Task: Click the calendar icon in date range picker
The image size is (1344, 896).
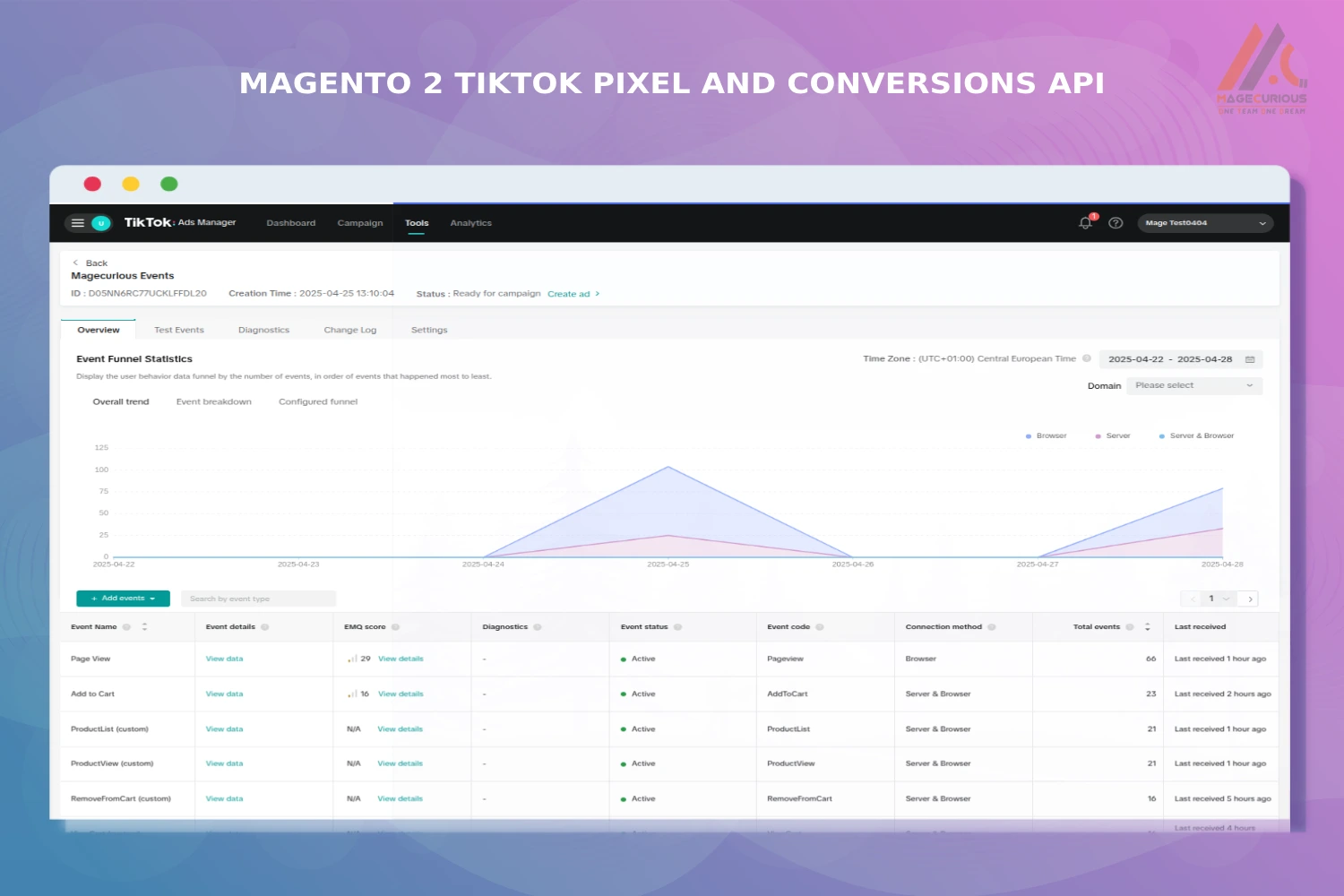Action: click(1249, 358)
